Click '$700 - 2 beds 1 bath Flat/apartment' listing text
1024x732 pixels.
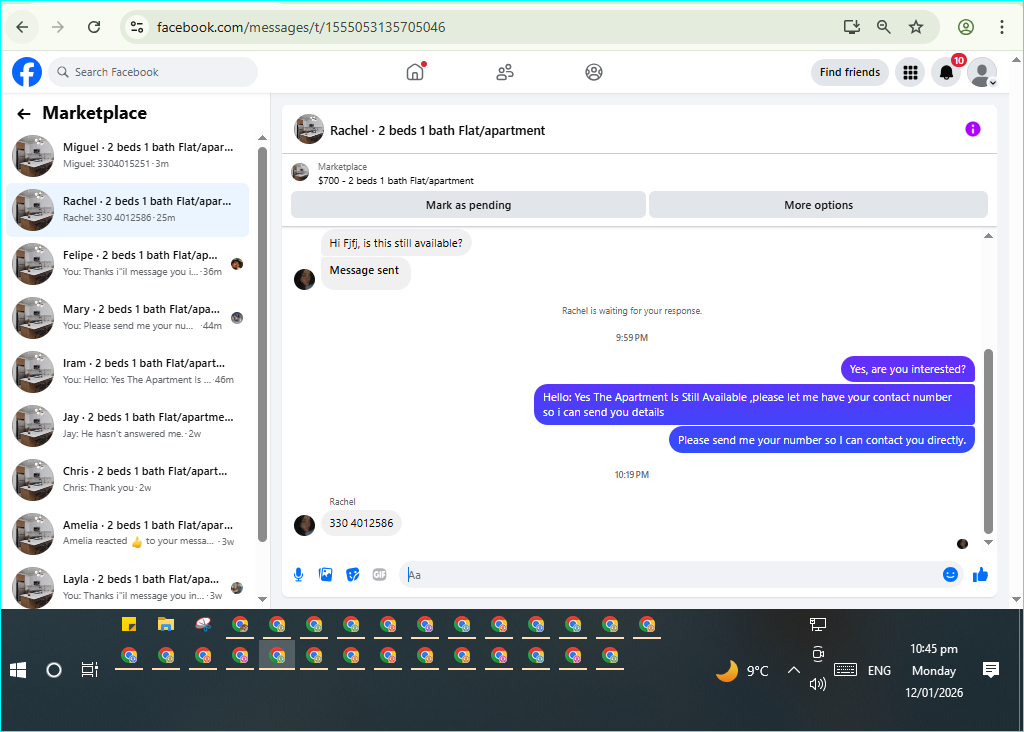[396, 181]
